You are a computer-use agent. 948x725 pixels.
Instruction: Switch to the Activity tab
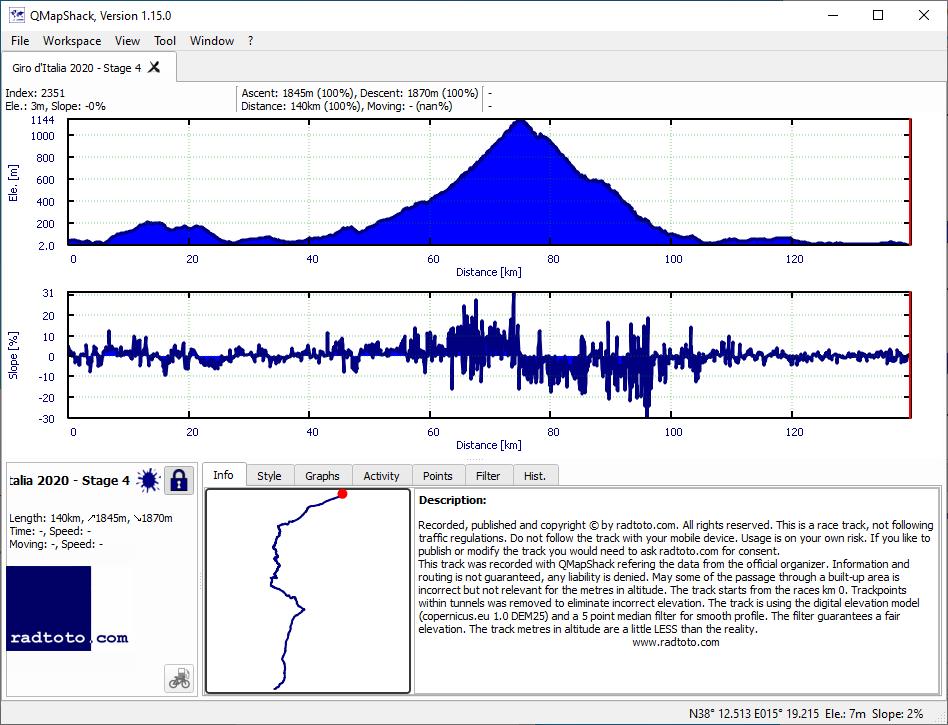pyautogui.click(x=381, y=476)
